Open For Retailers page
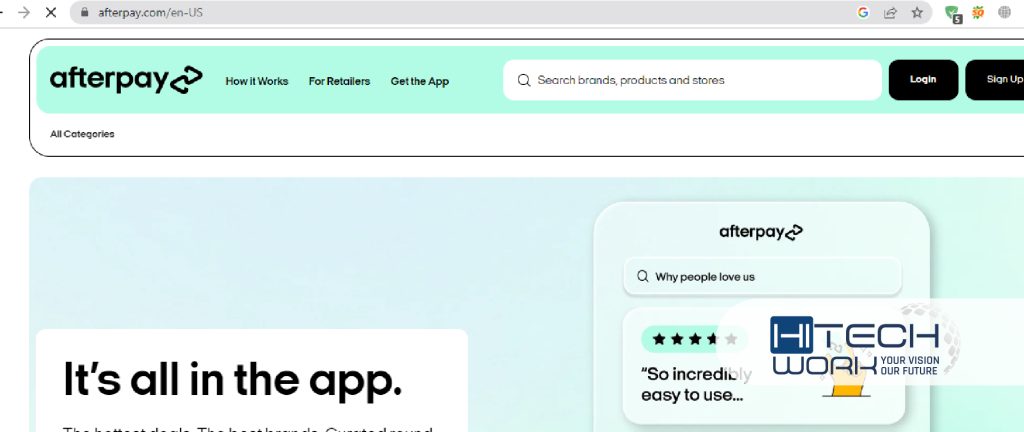This screenshot has height=432, width=1024. (x=339, y=81)
